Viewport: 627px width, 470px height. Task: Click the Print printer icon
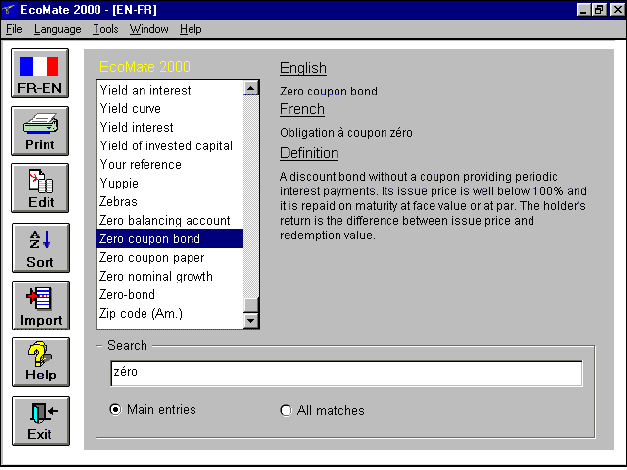pyautogui.click(x=40, y=131)
